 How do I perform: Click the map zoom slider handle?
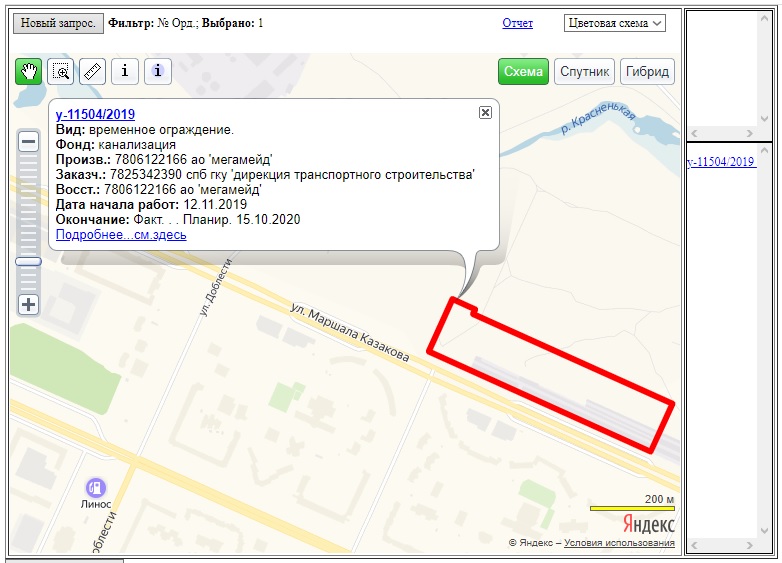(x=29, y=261)
